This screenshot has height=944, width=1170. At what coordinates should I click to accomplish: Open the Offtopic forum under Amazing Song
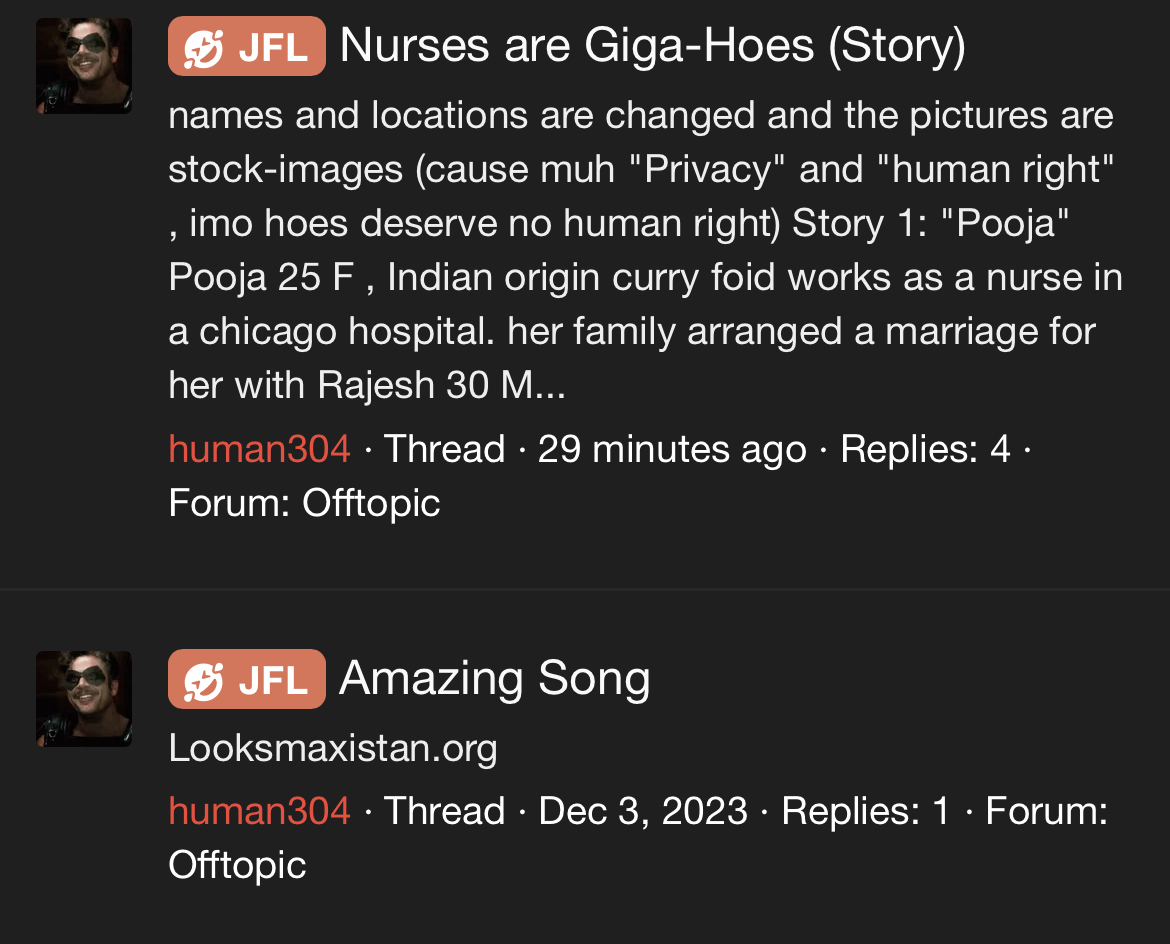click(237, 865)
